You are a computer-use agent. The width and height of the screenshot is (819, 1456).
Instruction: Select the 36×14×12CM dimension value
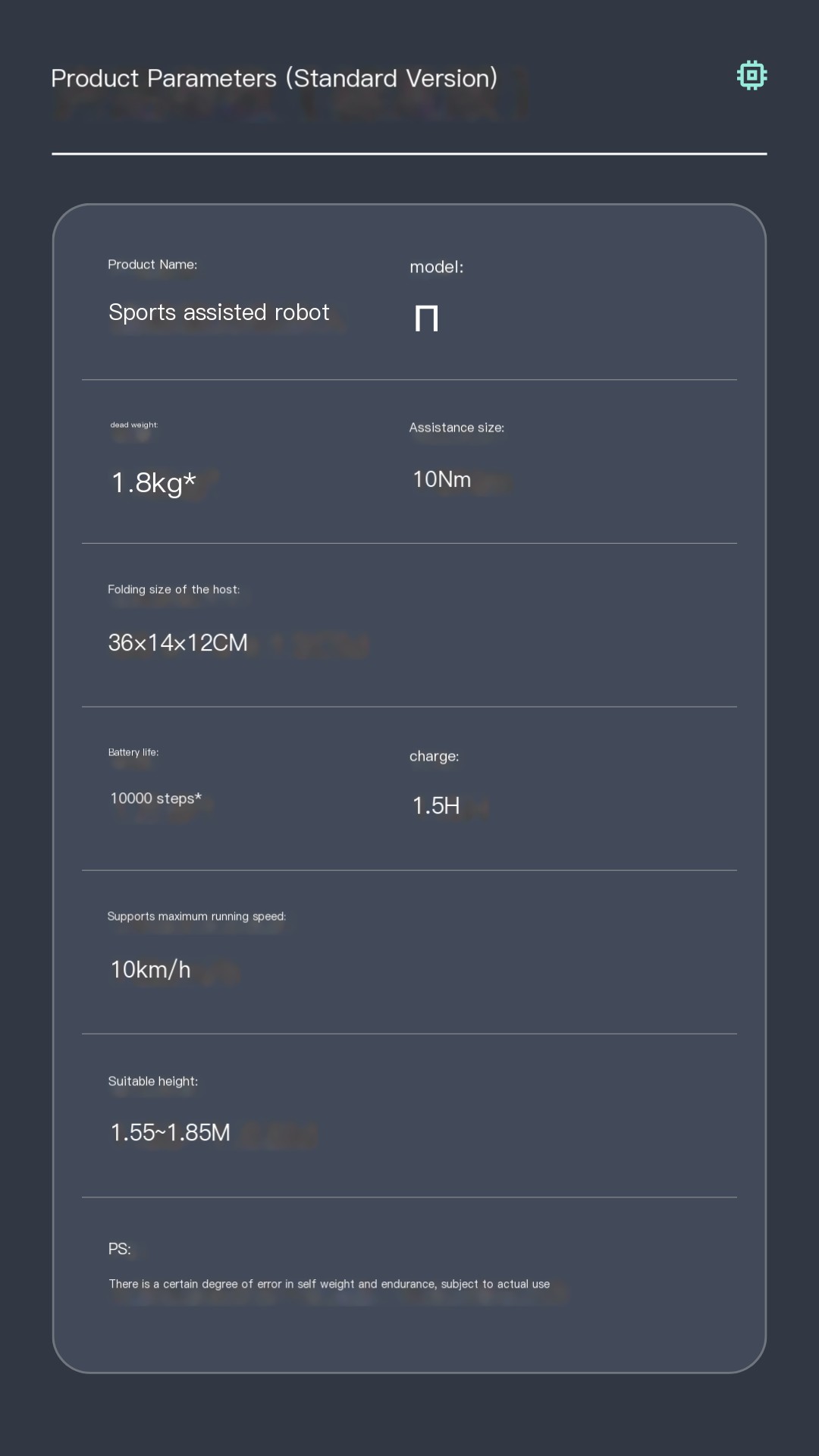(x=177, y=643)
